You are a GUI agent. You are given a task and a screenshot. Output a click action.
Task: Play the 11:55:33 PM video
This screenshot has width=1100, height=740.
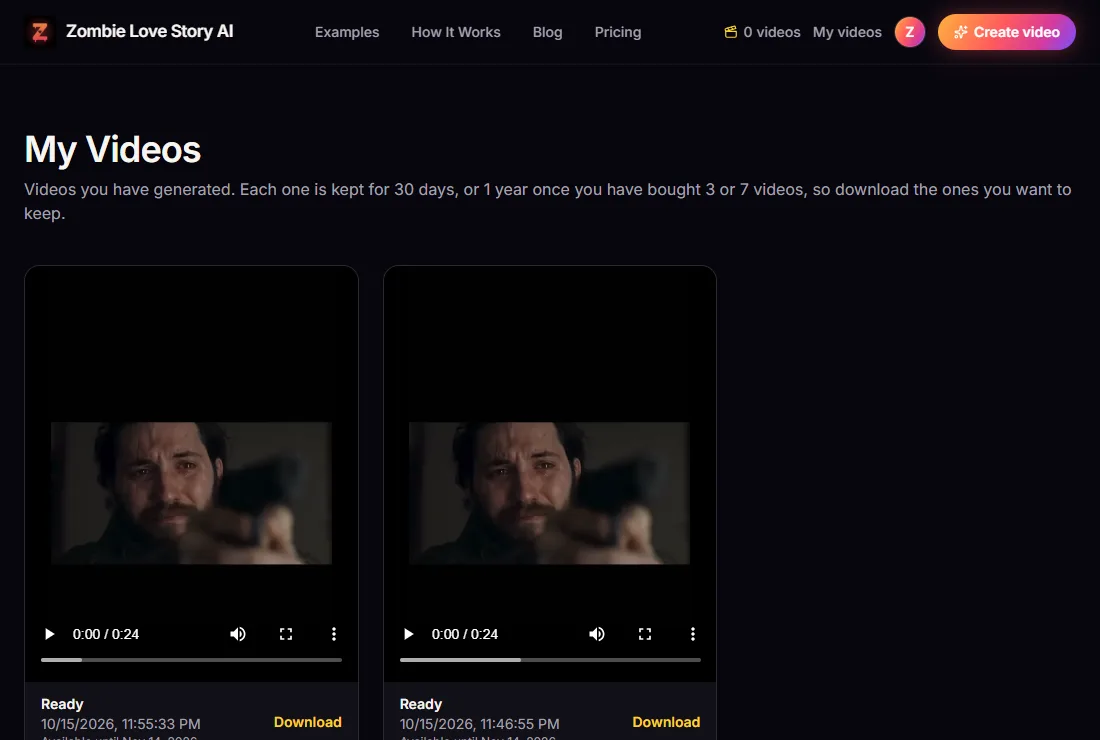pyautogui.click(x=49, y=634)
